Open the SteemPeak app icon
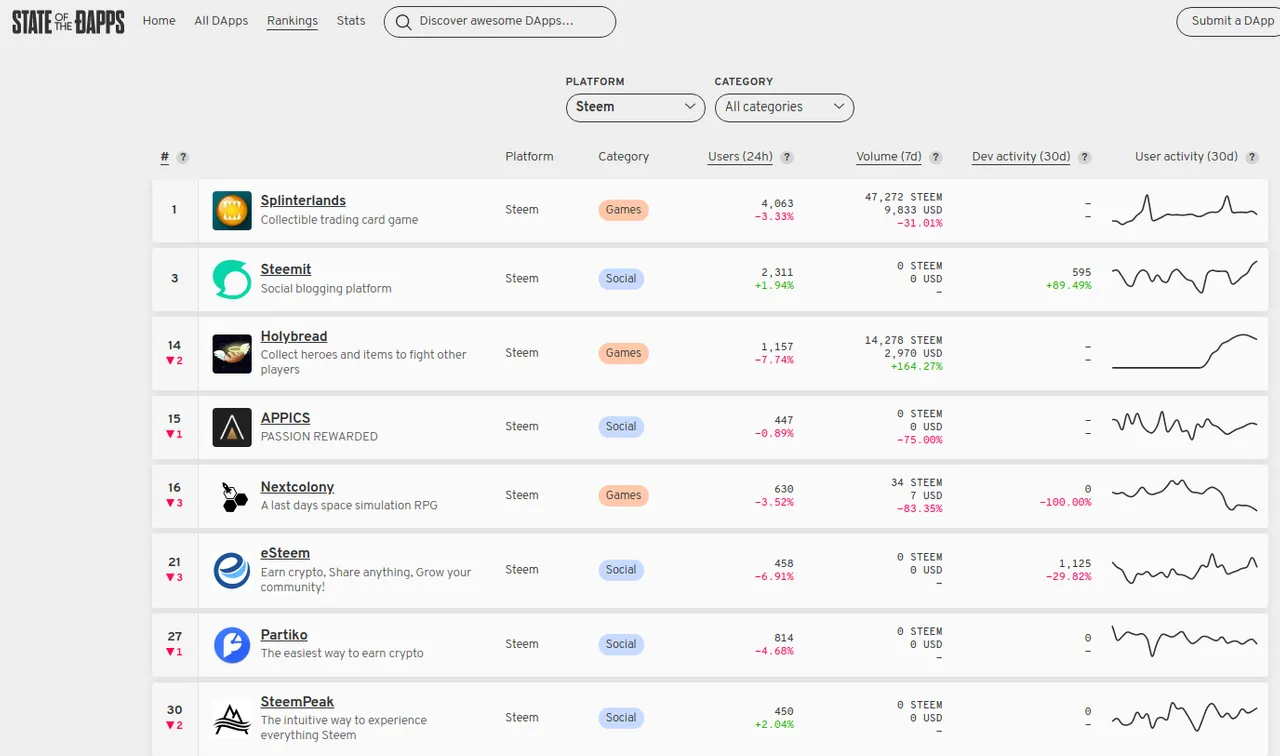This screenshot has height=756, width=1280. point(232,718)
